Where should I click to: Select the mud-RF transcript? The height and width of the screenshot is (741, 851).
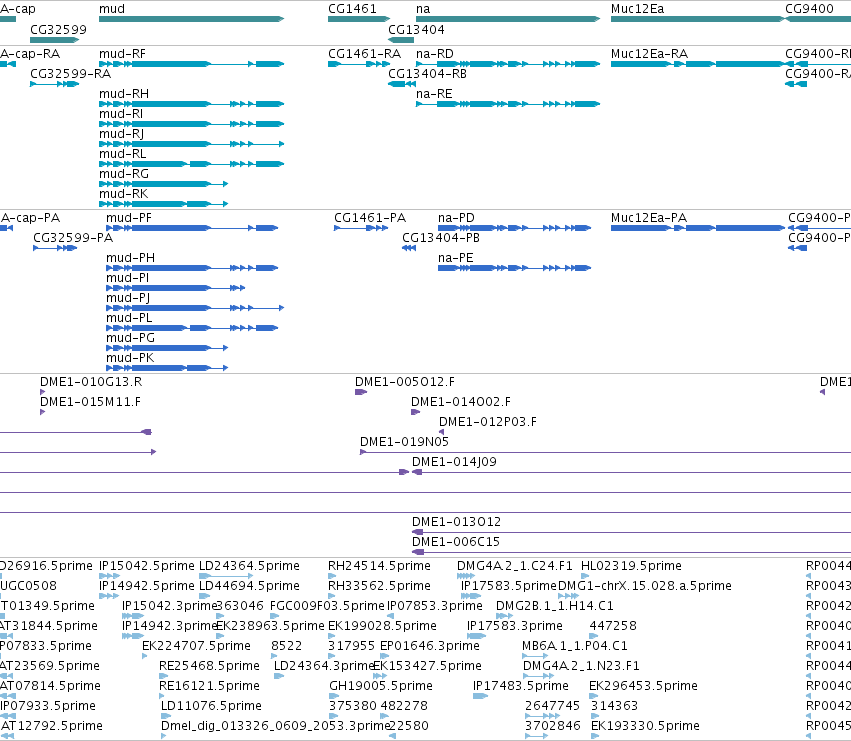191,64
